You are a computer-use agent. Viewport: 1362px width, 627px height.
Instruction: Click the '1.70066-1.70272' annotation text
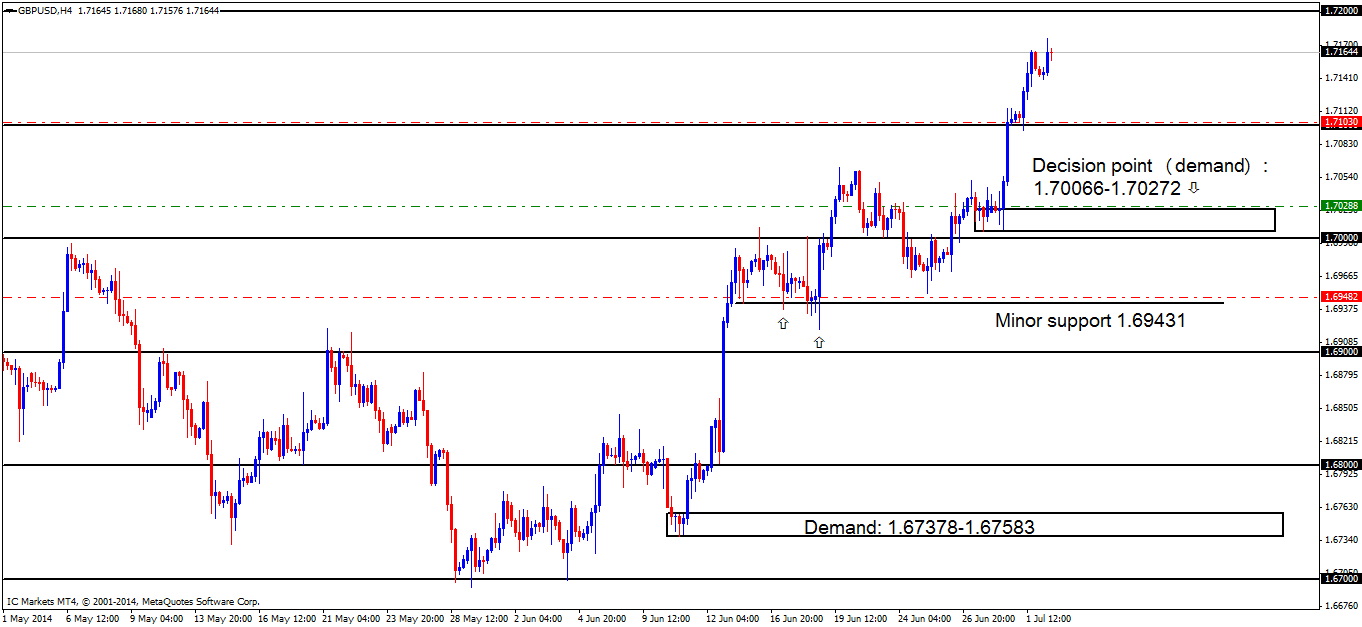(x=1107, y=187)
